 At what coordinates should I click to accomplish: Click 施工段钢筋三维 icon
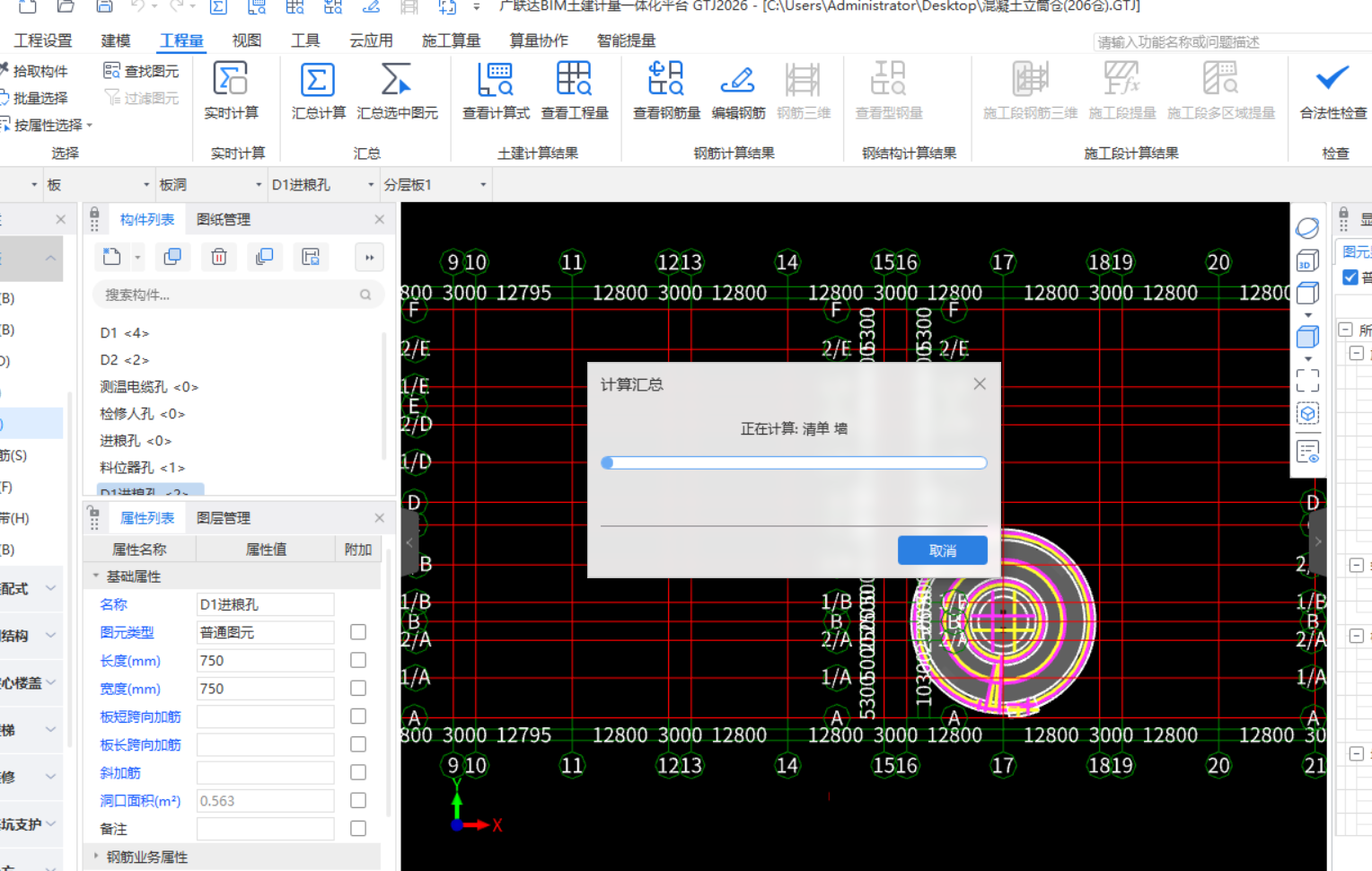coord(1030,79)
